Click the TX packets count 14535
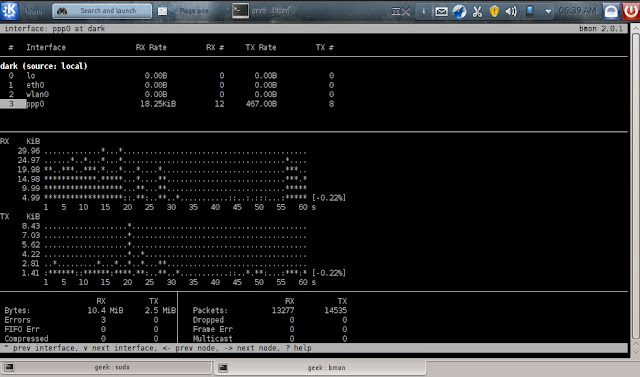640x377 pixels. pos(336,310)
